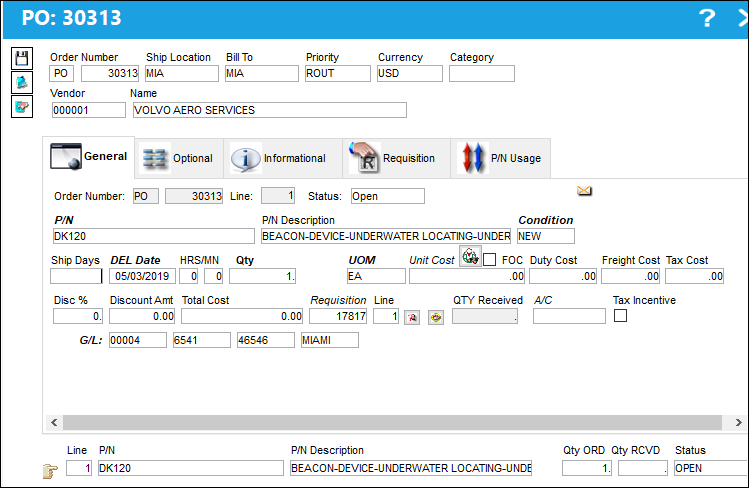
Task: Click the horizontal scrollbar right arrow
Action: coord(738,422)
